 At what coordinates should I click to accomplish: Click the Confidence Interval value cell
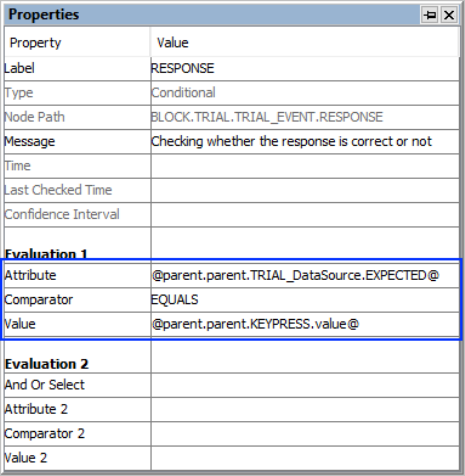click(x=305, y=215)
